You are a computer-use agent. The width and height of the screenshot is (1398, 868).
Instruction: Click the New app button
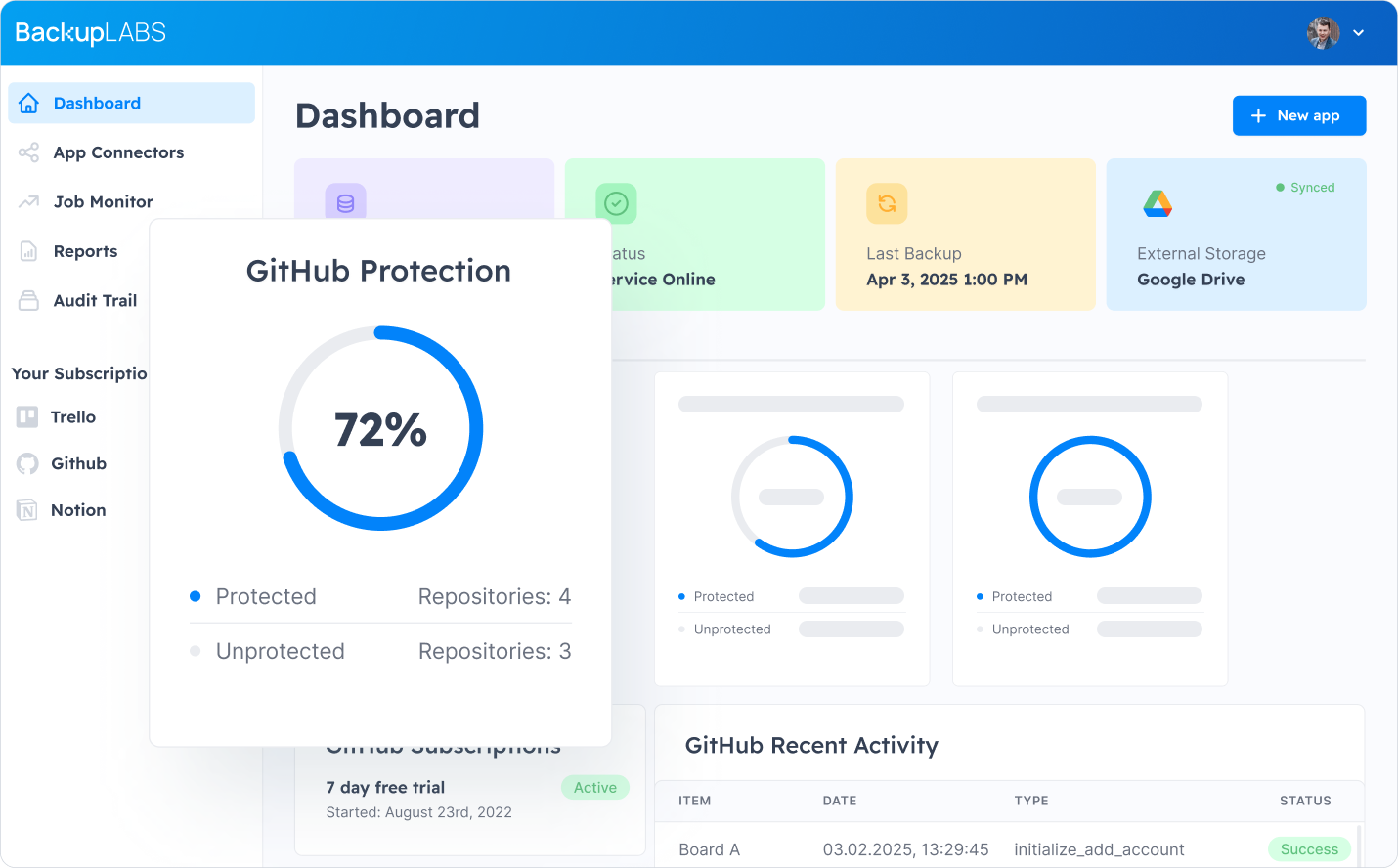click(x=1299, y=115)
